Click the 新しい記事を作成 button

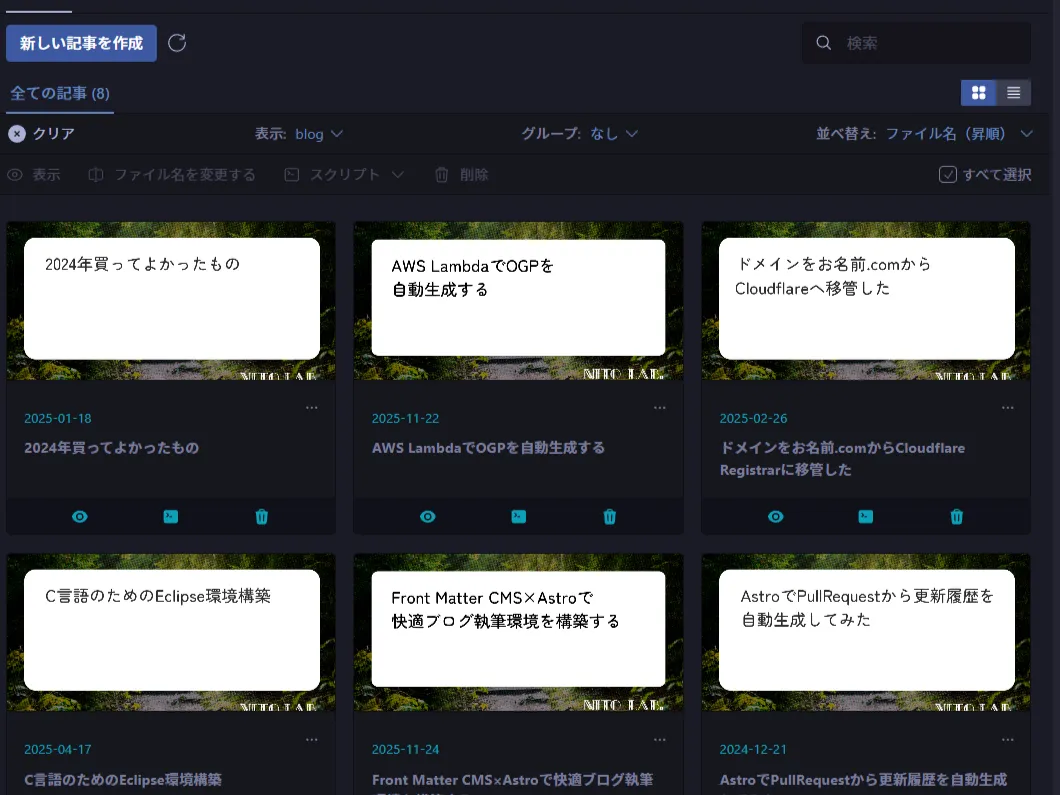click(81, 43)
